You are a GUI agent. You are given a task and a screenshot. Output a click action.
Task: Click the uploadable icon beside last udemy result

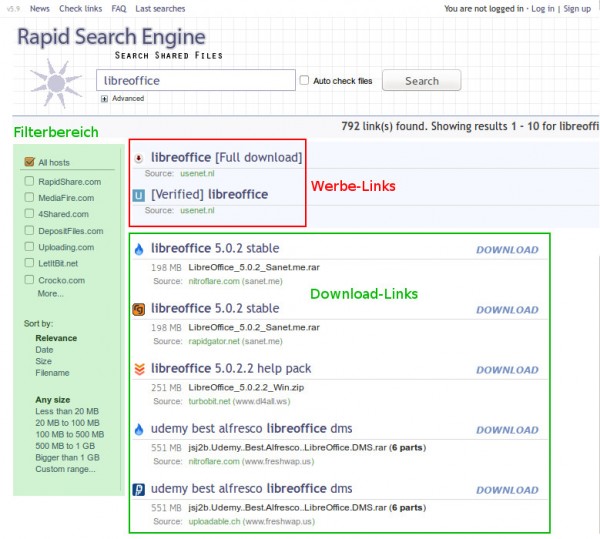139,490
